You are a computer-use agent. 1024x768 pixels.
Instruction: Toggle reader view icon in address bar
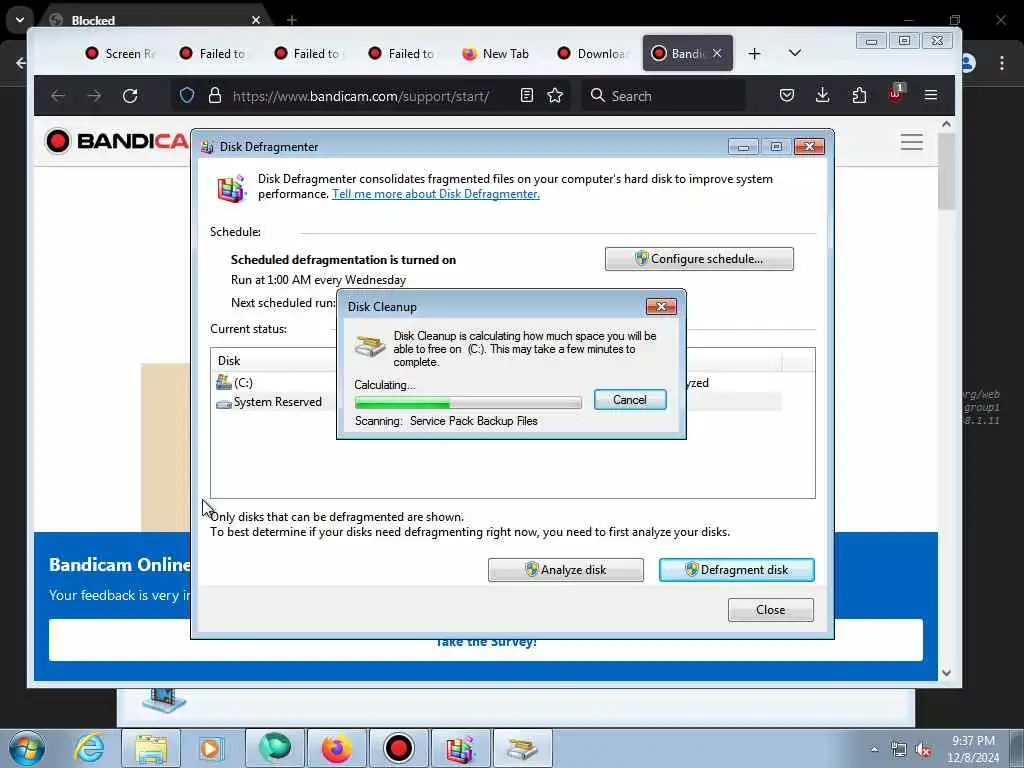527,95
